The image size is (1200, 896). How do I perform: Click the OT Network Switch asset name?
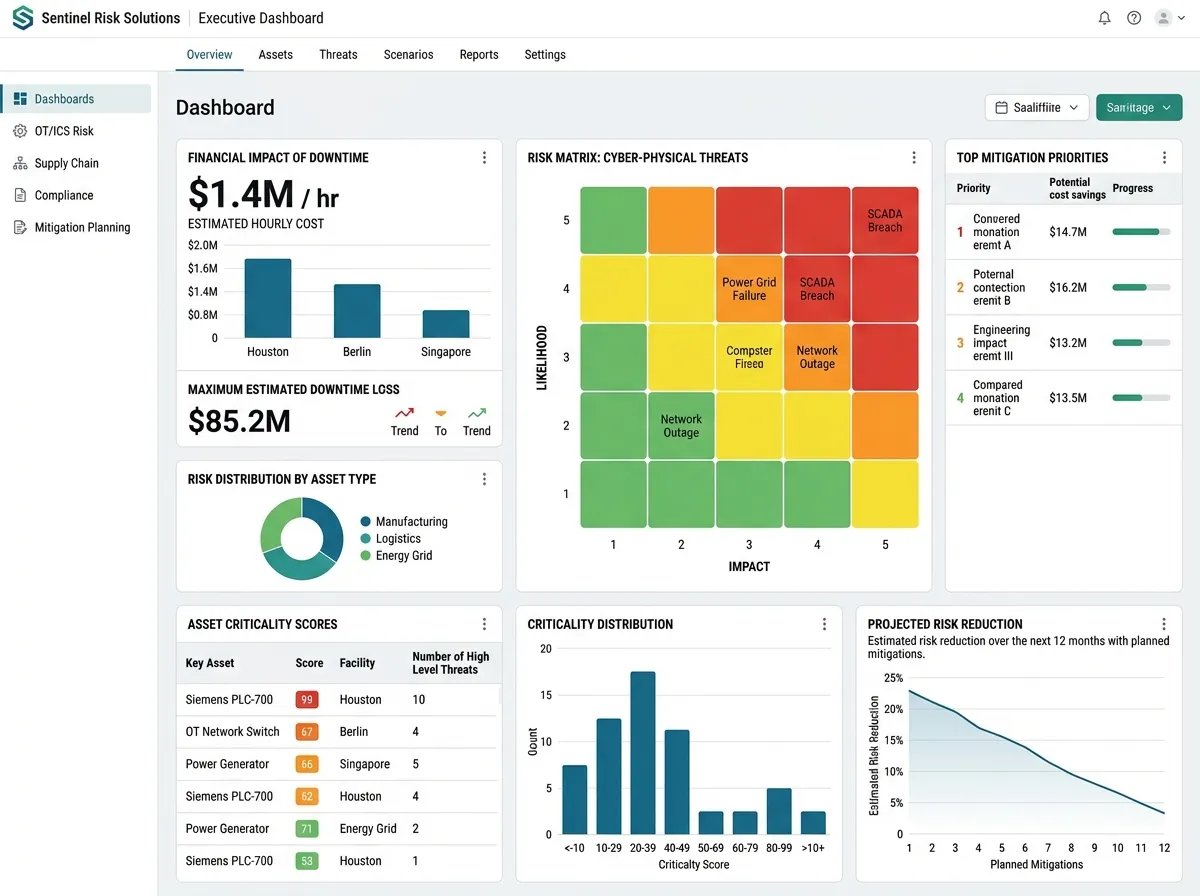[233, 732]
